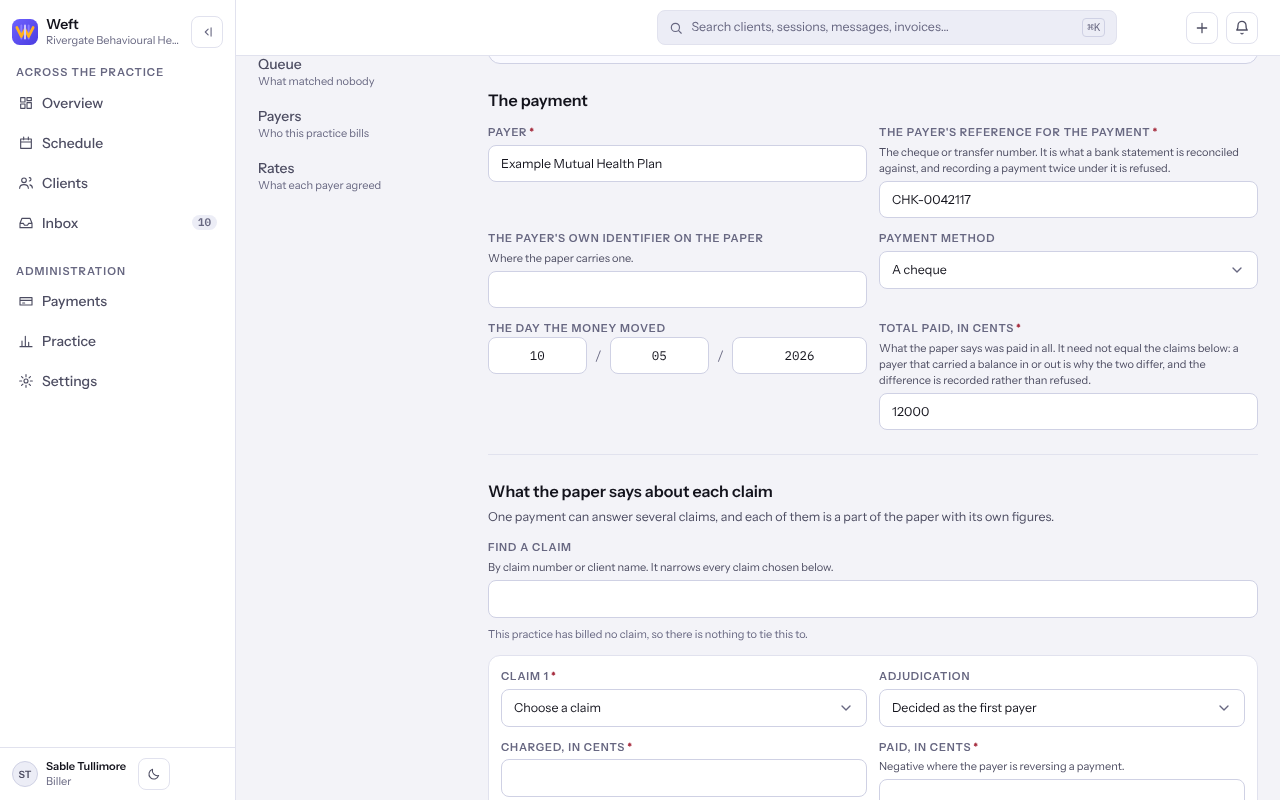Switch to the Queue sub-page
Screen dimensions: 1280x800
(316, 72)
